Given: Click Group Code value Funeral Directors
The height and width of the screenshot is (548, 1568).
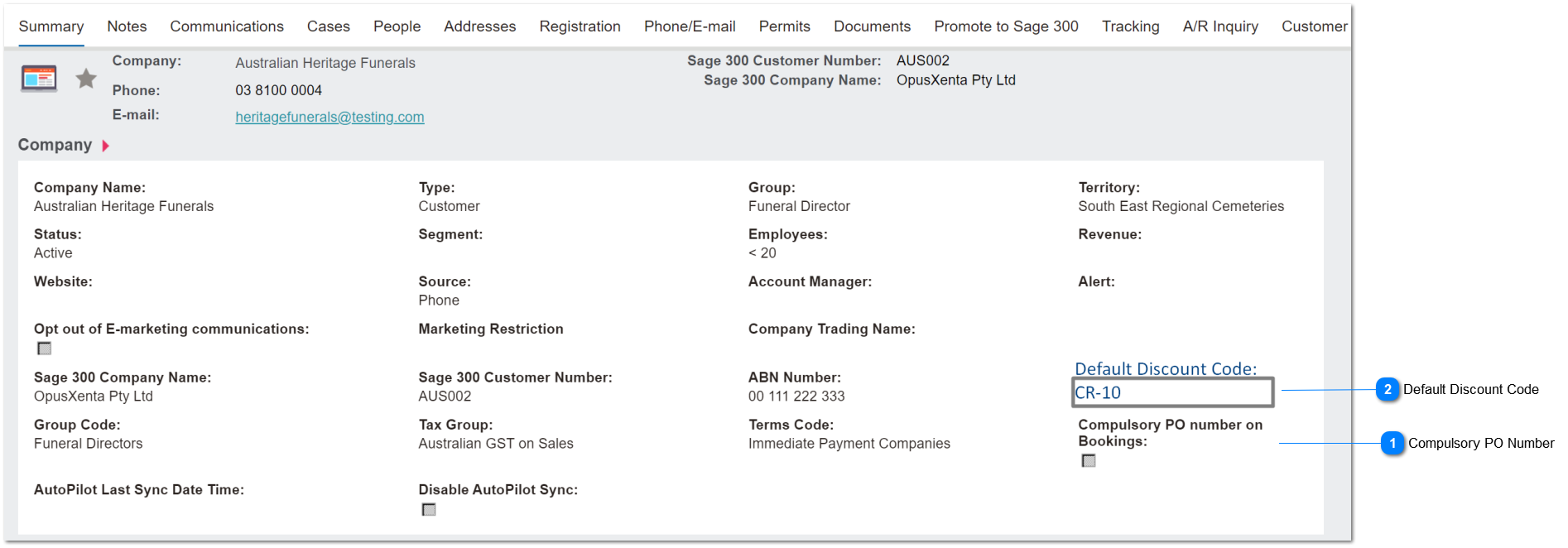Looking at the screenshot, I should pyautogui.click(x=88, y=444).
